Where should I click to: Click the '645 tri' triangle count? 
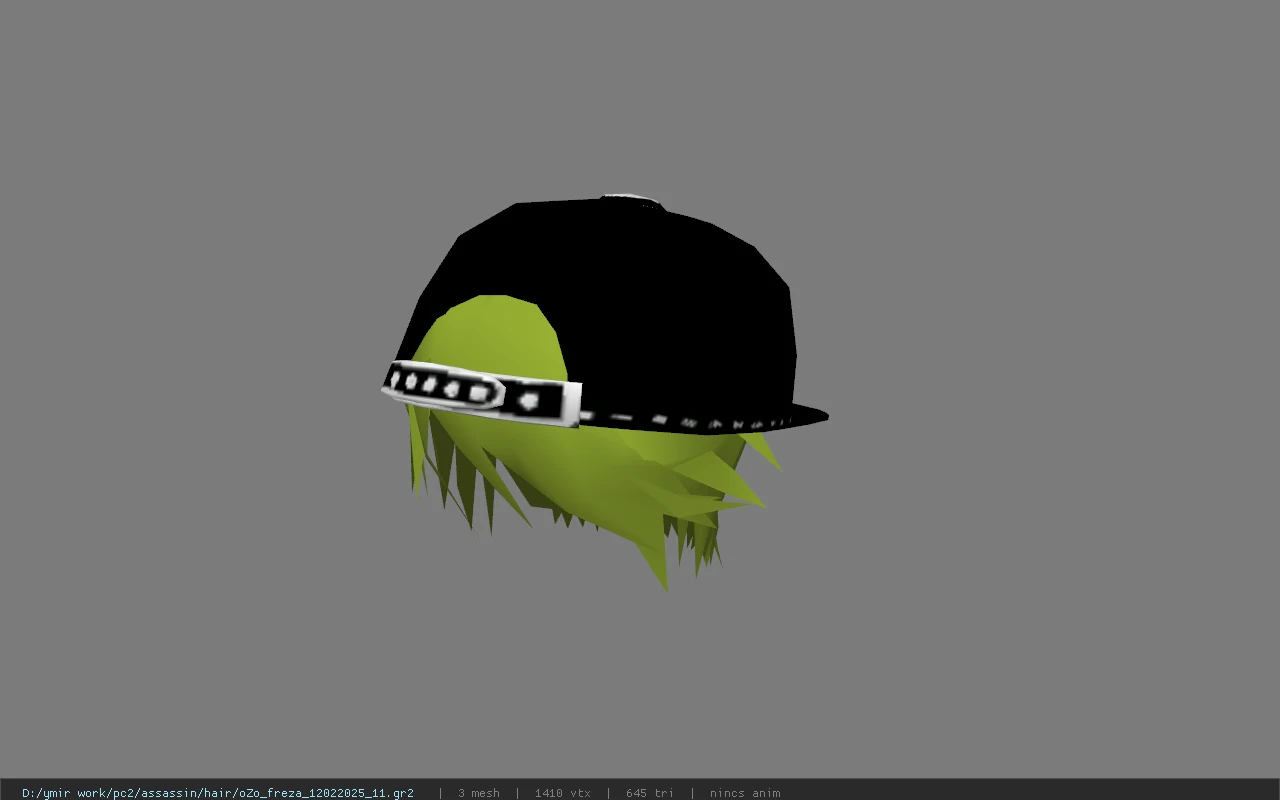[x=650, y=793]
